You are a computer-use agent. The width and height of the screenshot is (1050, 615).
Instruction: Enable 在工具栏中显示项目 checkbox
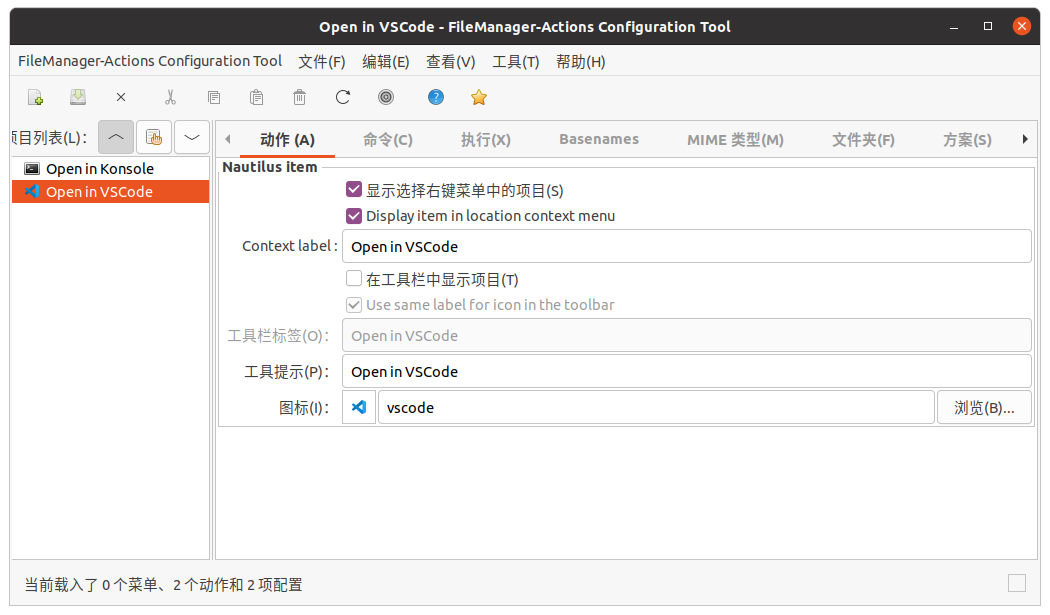point(354,280)
